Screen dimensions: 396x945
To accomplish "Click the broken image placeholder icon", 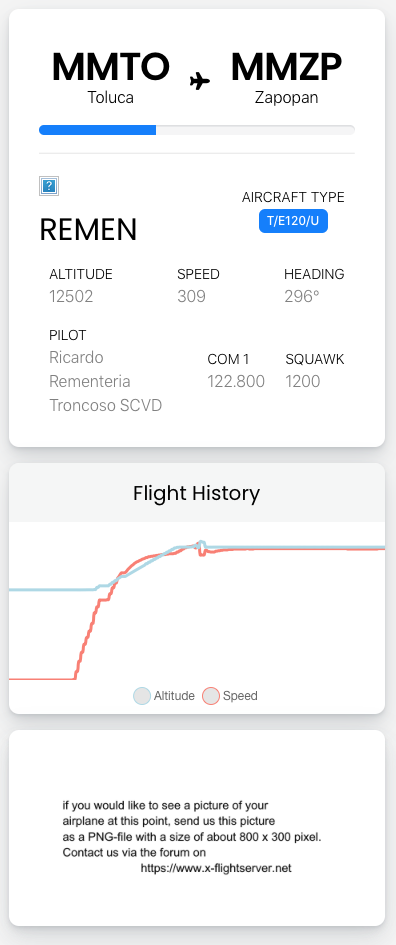I will click(49, 186).
